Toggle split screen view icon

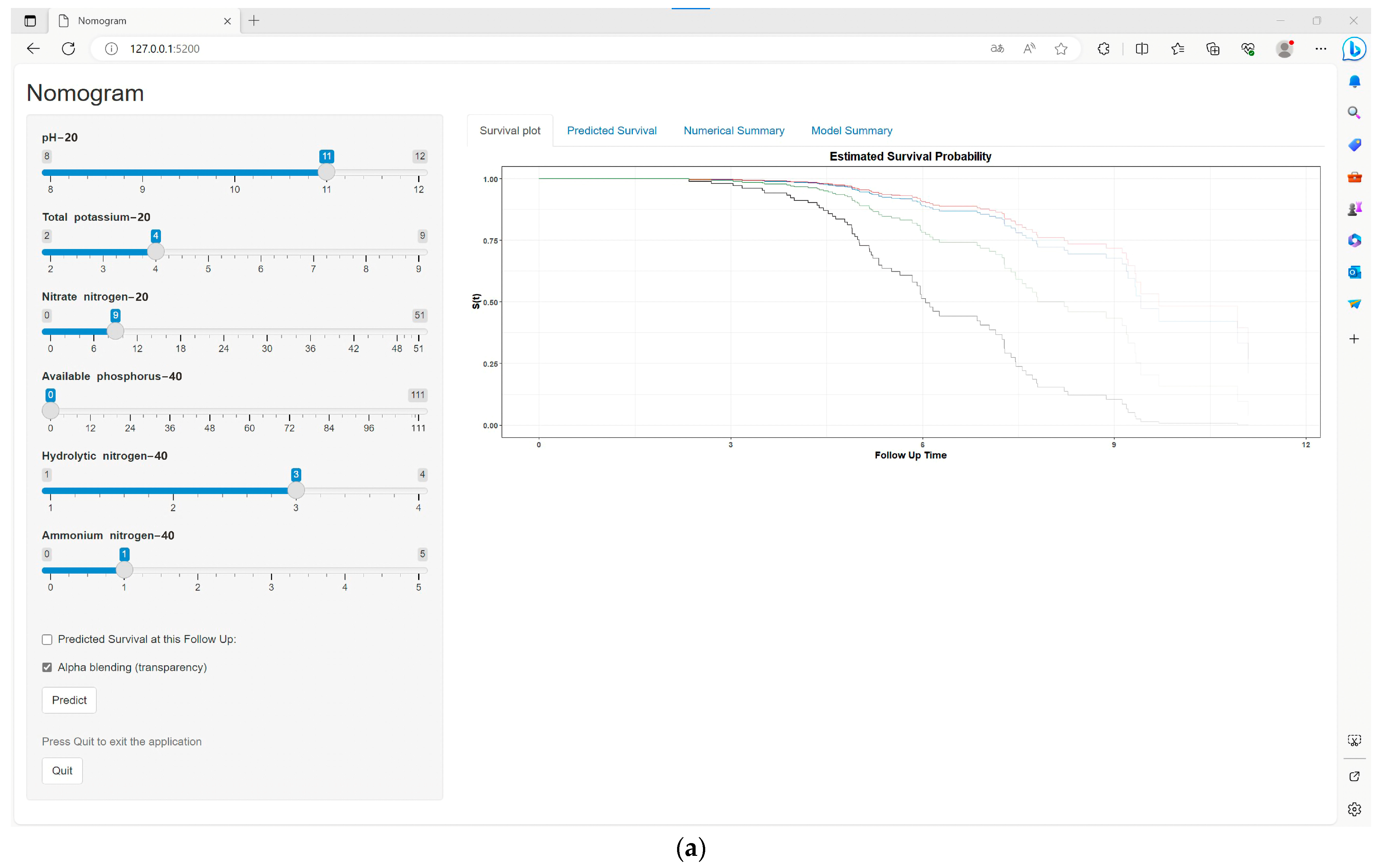[1141, 49]
